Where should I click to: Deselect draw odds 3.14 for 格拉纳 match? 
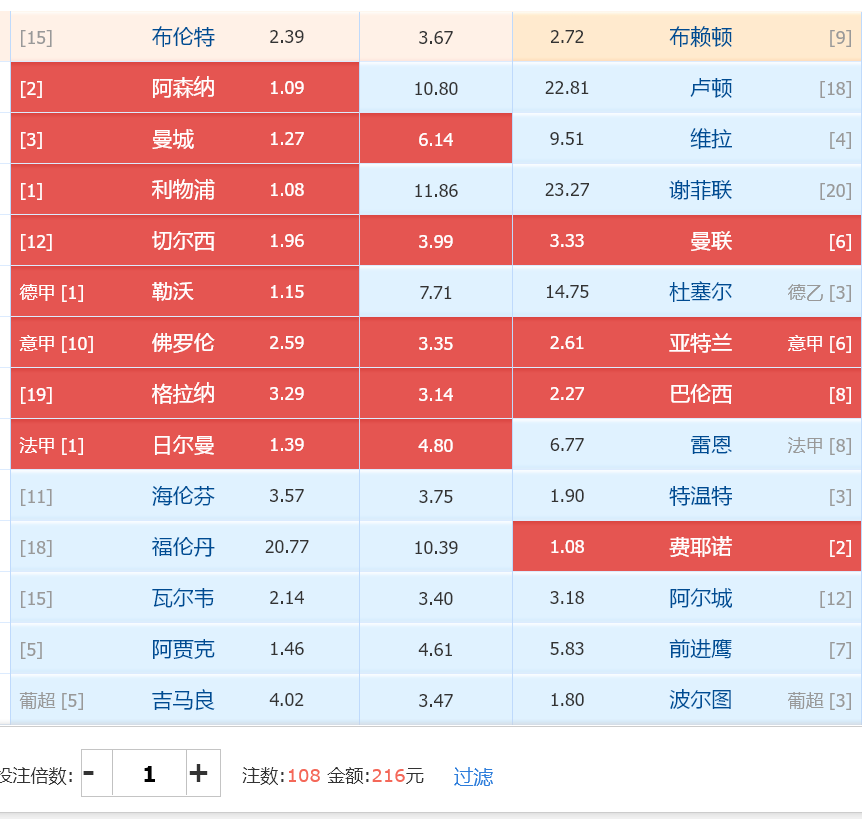[436, 394]
